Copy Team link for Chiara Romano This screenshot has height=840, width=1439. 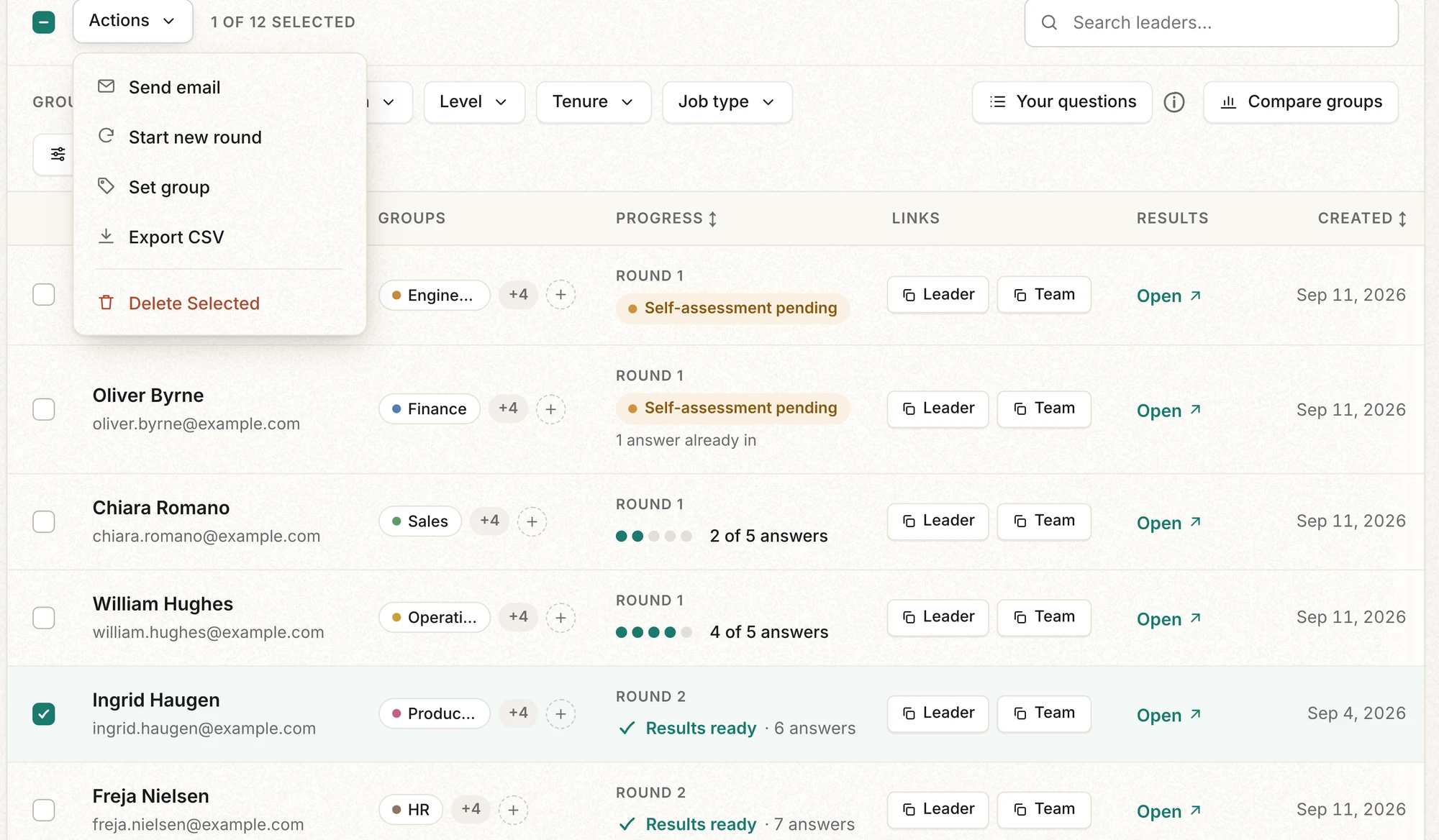(x=1044, y=521)
